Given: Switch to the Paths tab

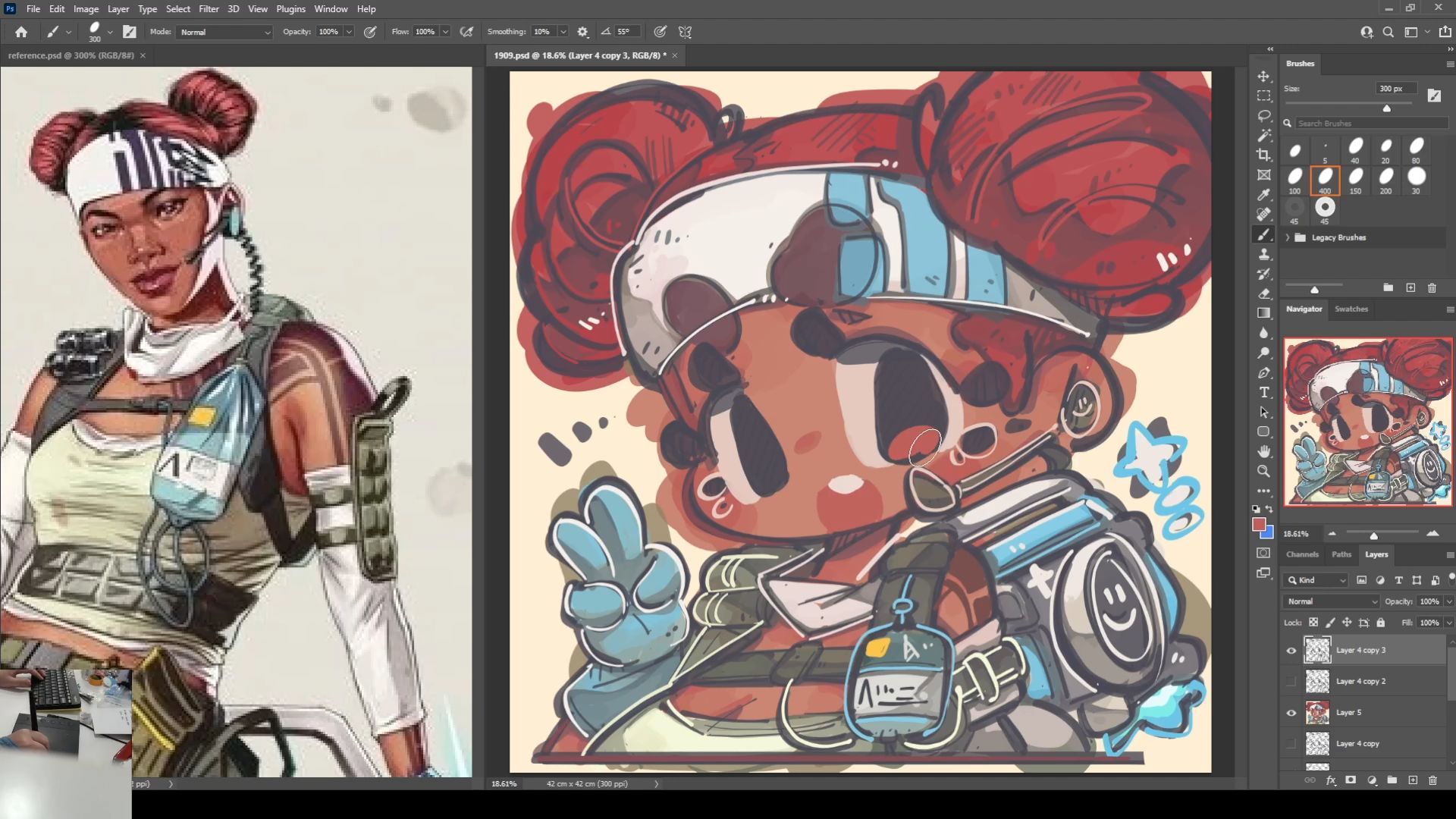Looking at the screenshot, I should pos(1341,554).
